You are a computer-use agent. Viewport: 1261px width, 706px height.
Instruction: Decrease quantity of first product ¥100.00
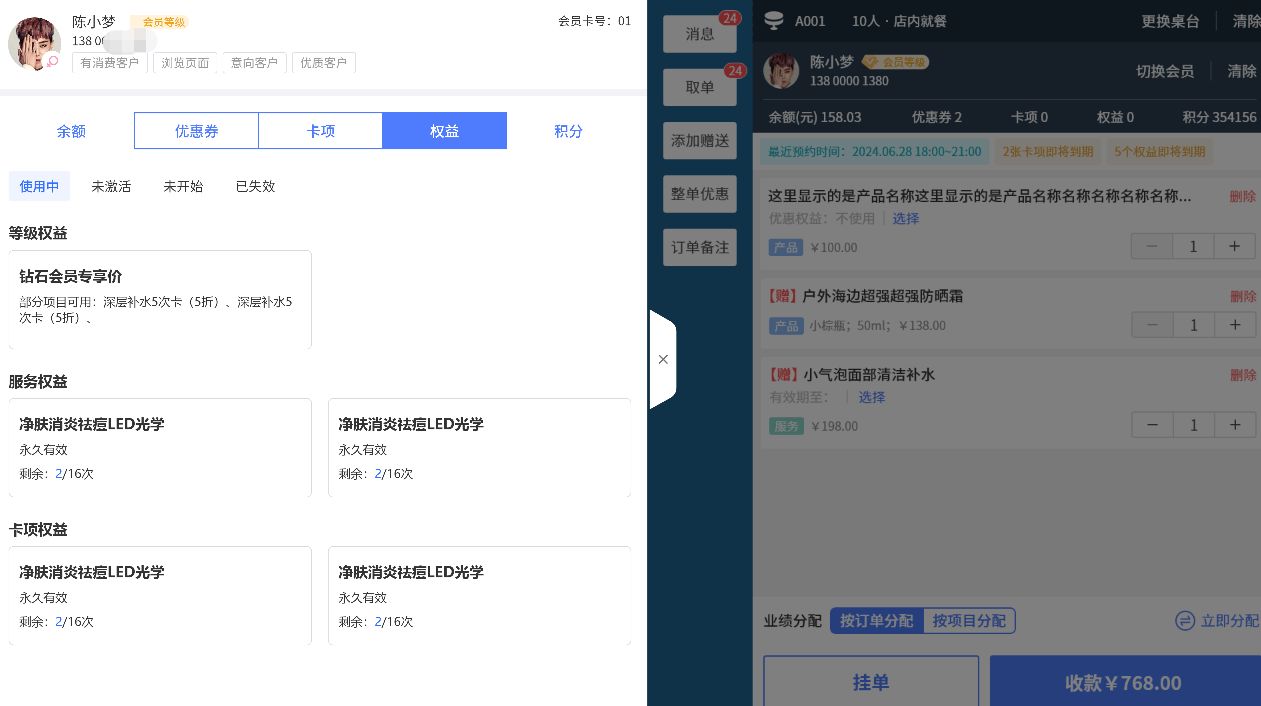(x=1152, y=246)
